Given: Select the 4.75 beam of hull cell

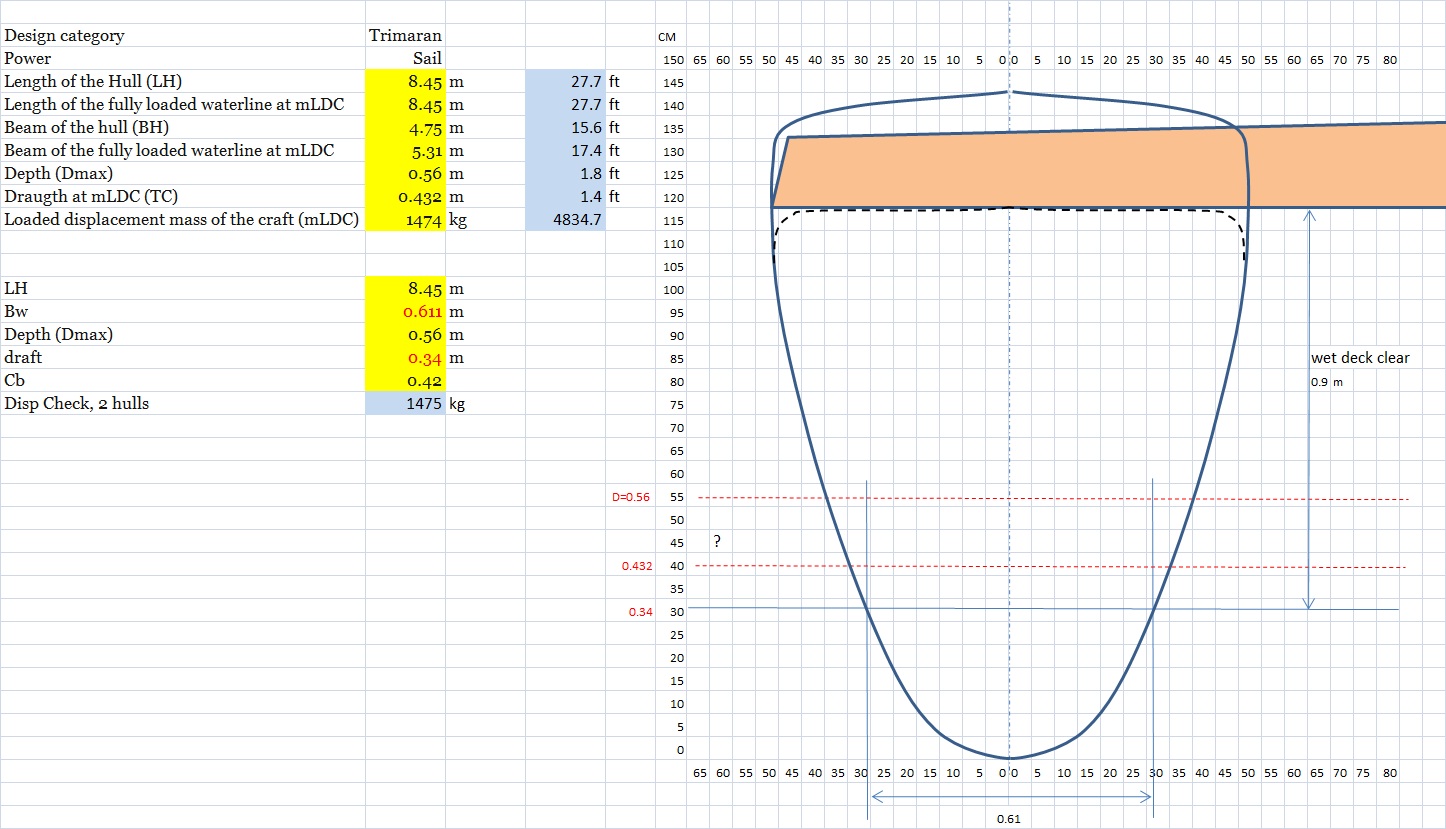Looking at the screenshot, I should point(405,128).
